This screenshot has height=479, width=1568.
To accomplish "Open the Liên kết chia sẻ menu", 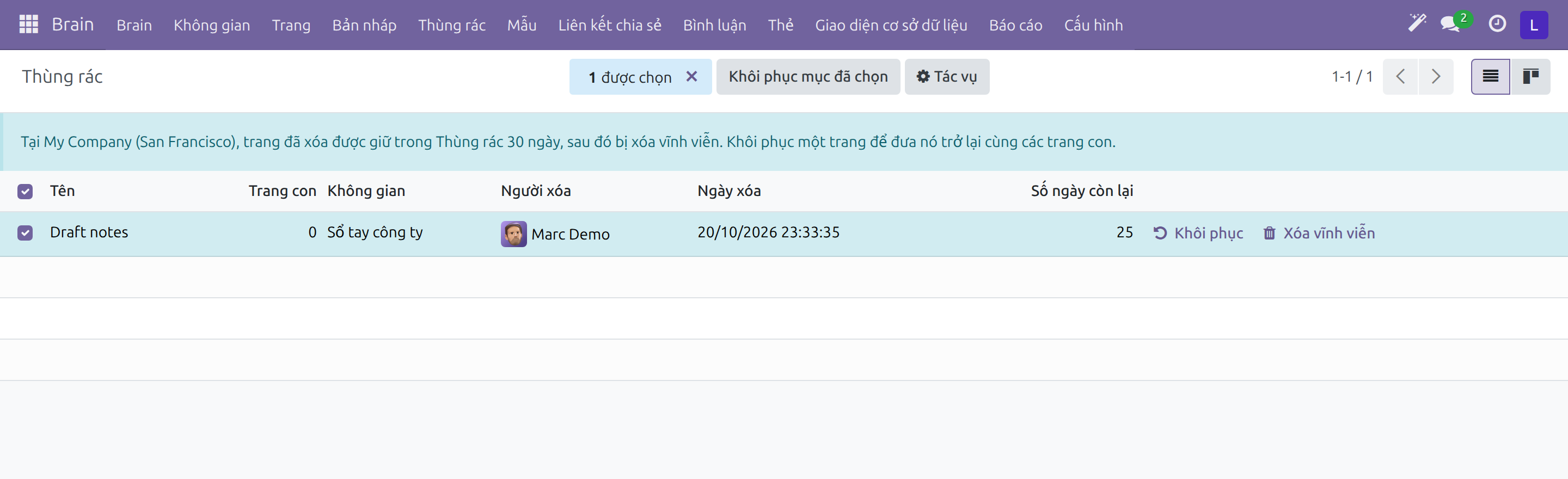I will pyautogui.click(x=609, y=25).
